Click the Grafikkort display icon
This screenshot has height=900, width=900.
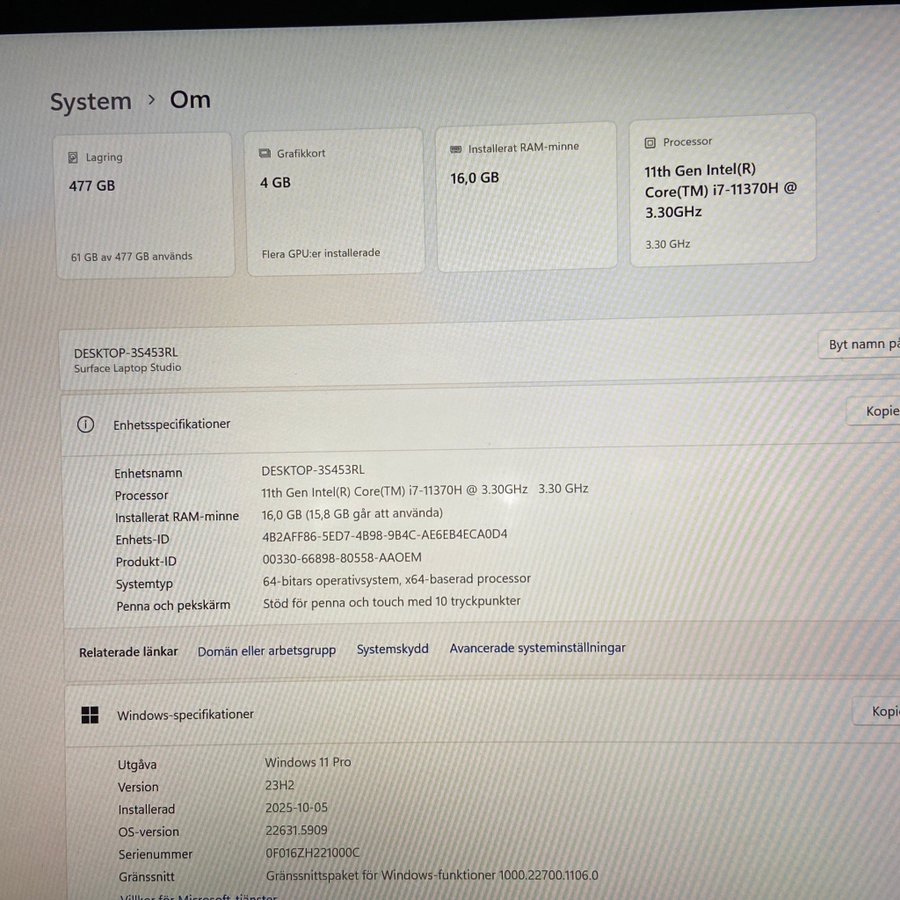click(x=265, y=154)
